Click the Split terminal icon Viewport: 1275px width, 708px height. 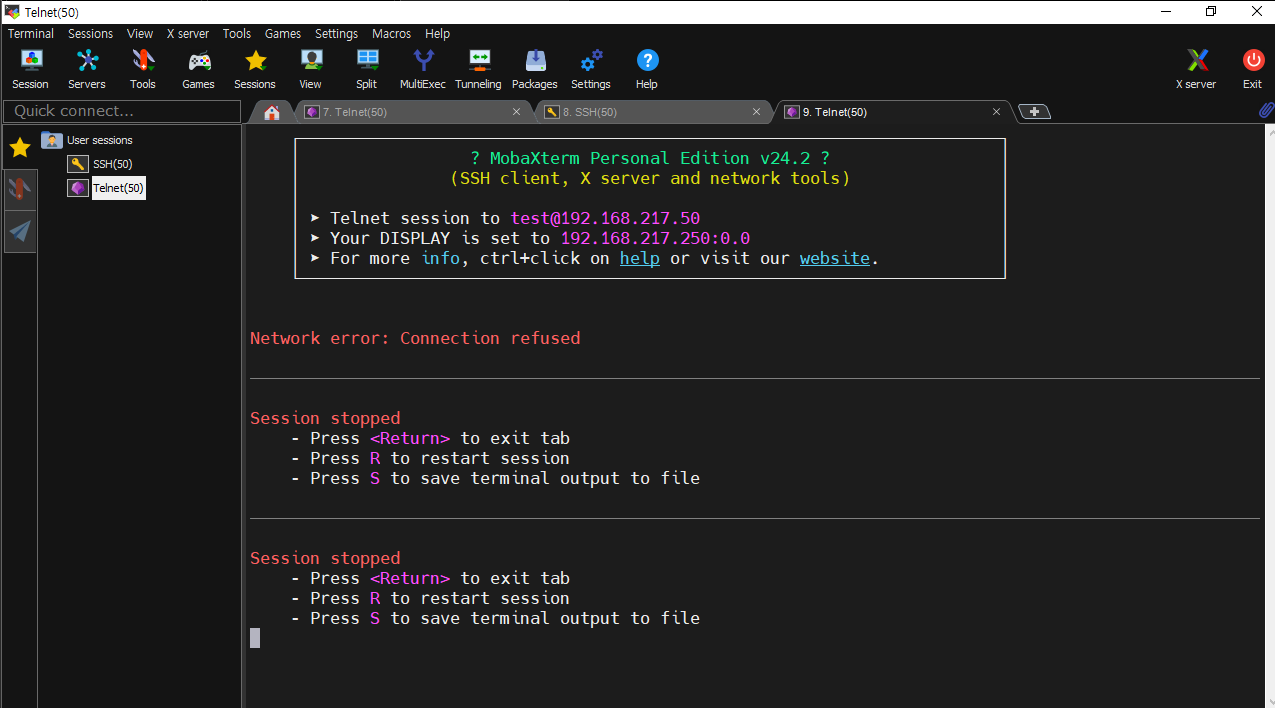[367, 69]
